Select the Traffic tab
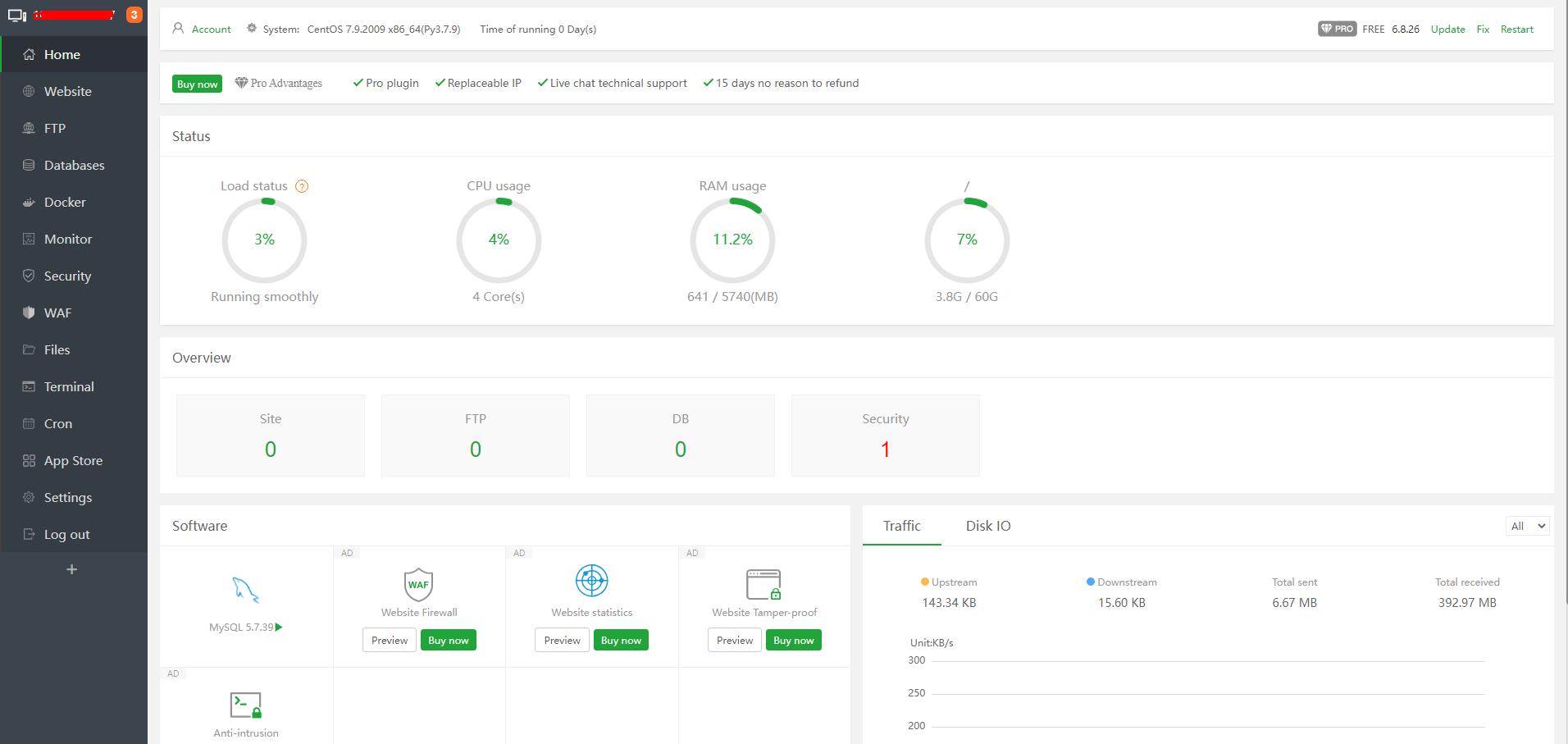Screen dimensions: 1568x744 [x=902, y=526]
